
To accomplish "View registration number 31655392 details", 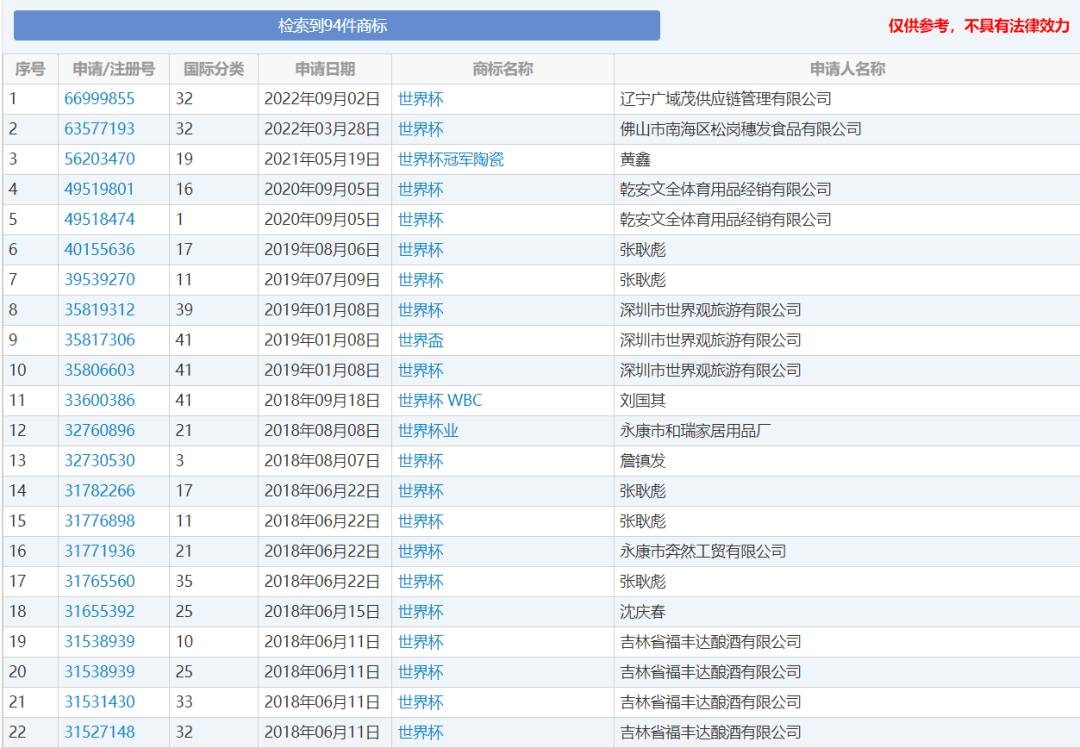I will (99, 611).
